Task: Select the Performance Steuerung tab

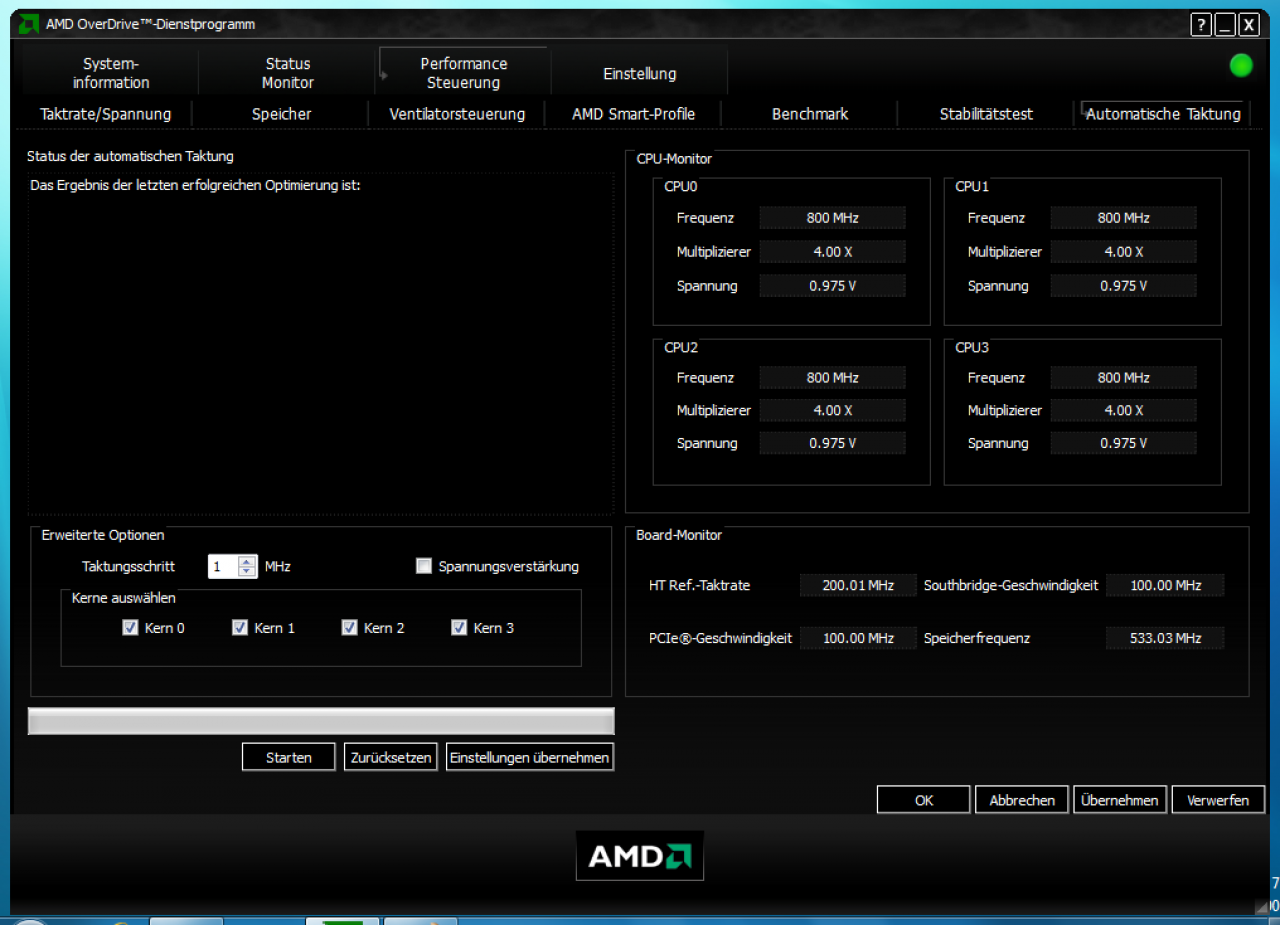Action: (464, 72)
